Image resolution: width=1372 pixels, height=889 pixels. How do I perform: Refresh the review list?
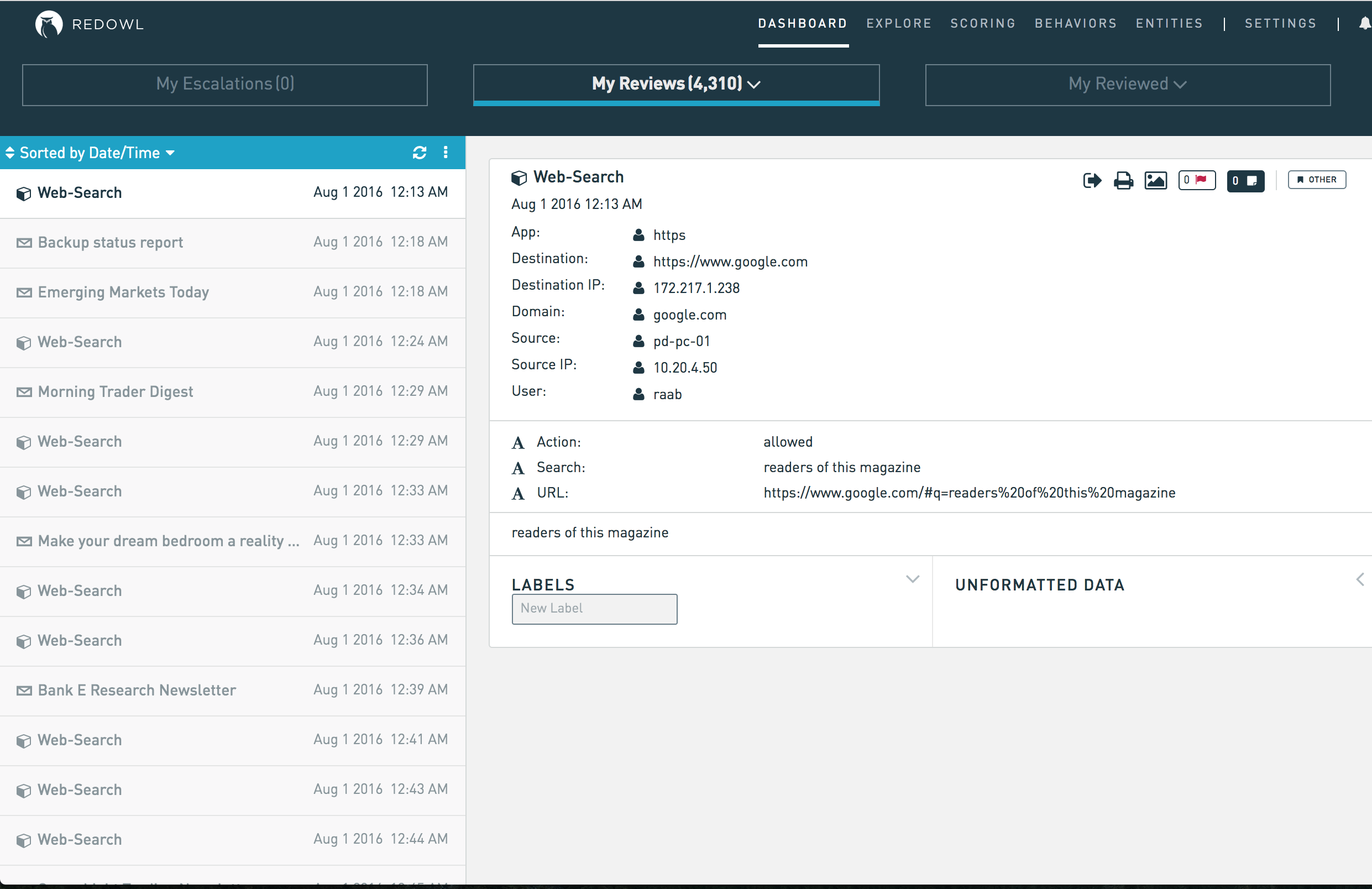click(x=419, y=153)
